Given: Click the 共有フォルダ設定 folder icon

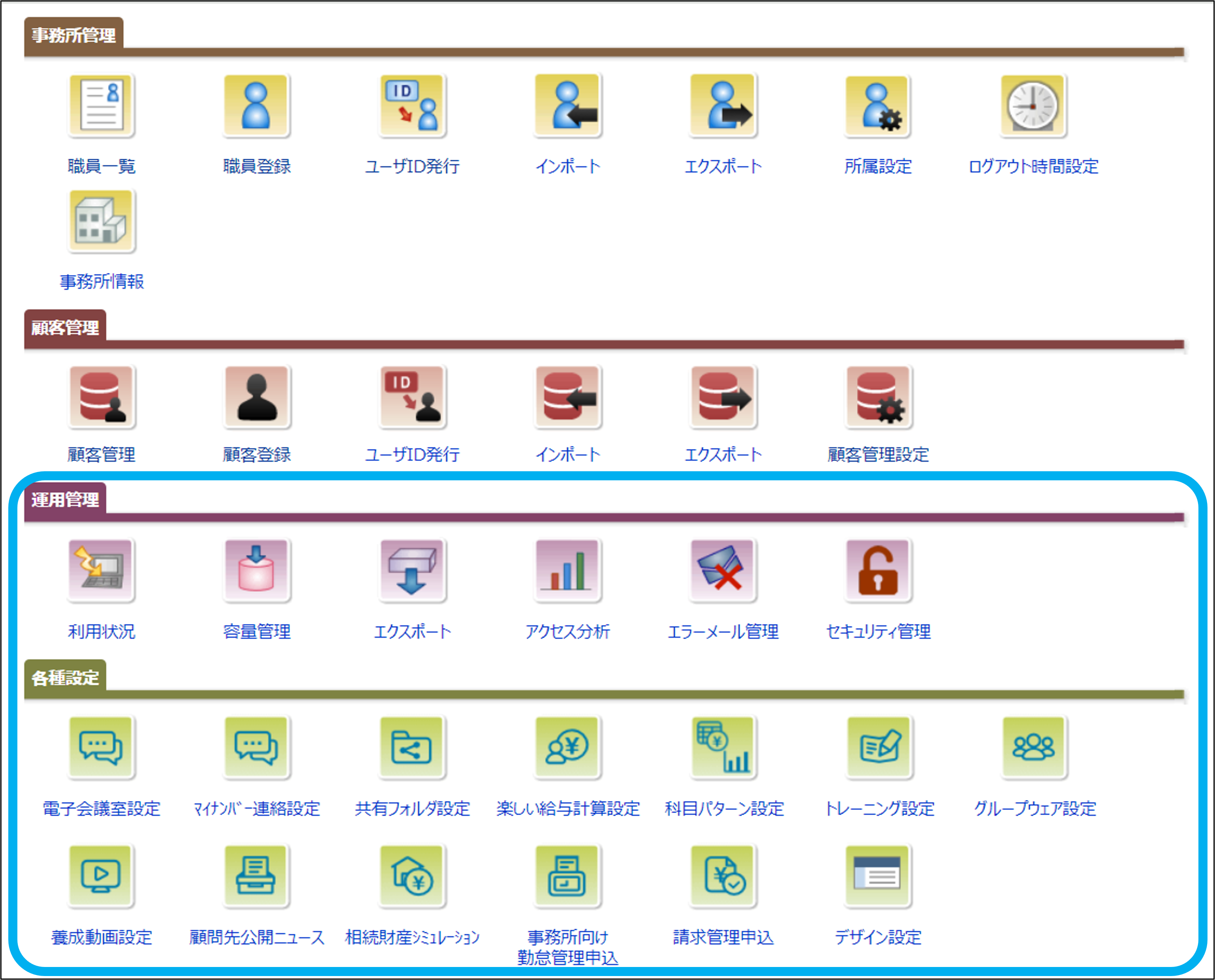Looking at the screenshot, I should (x=412, y=748).
